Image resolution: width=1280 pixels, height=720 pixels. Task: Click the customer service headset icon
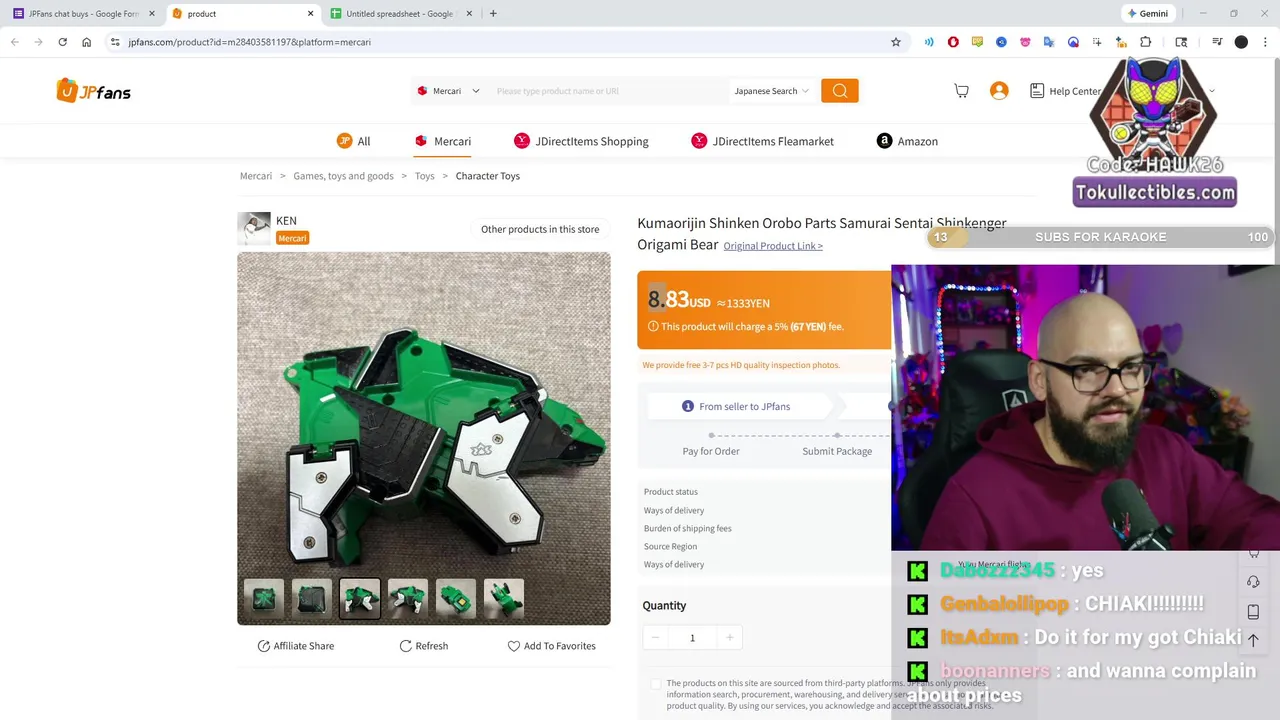coord(1253,582)
